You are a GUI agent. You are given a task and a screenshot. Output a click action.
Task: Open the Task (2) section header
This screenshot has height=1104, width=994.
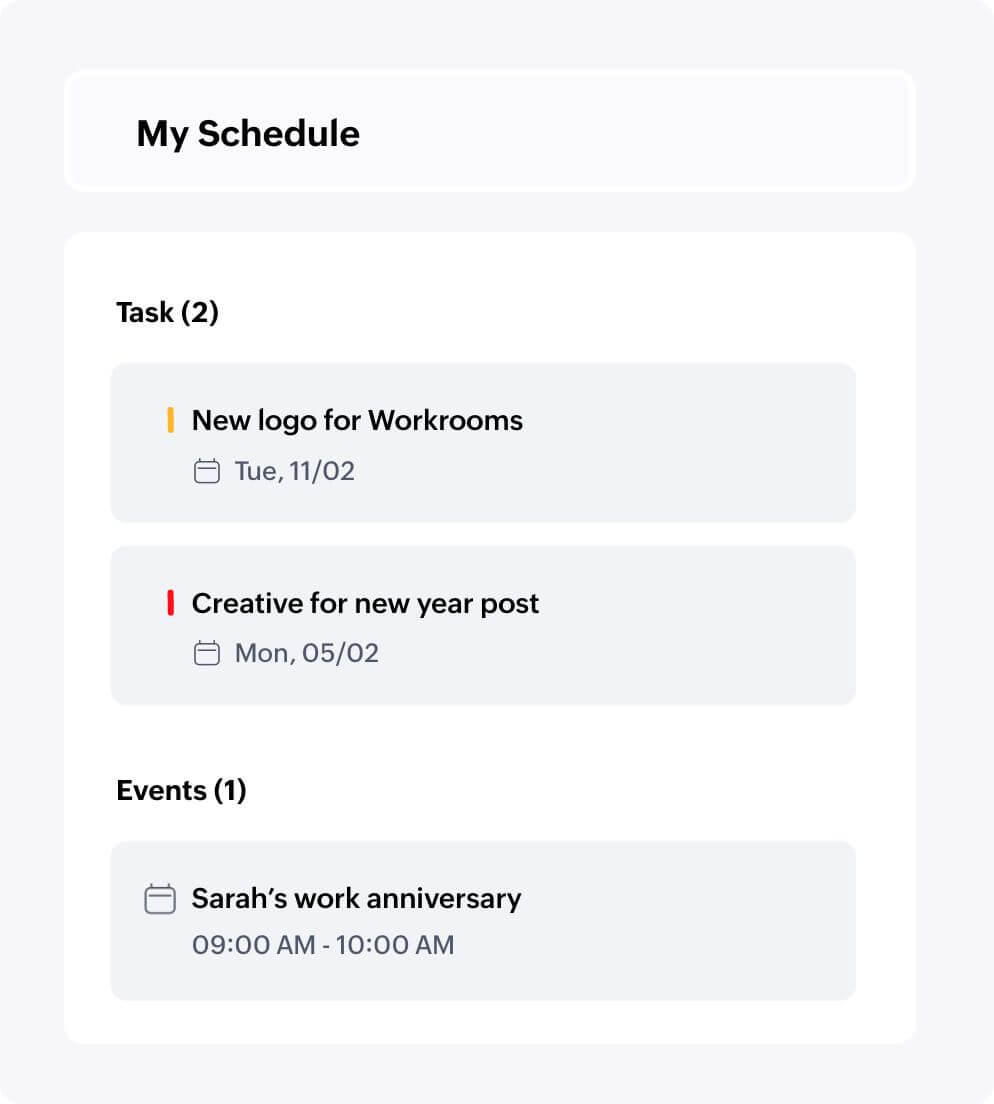(167, 313)
